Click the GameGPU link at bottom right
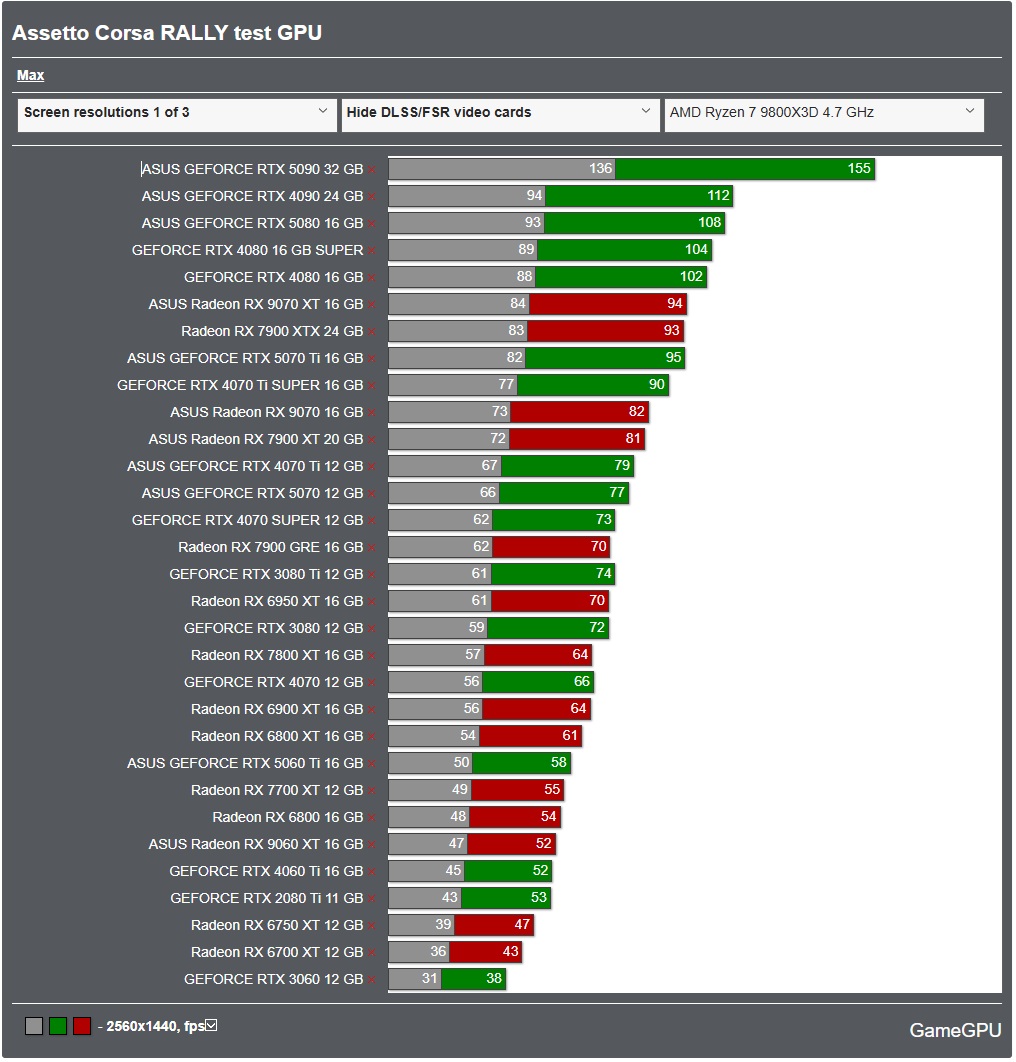Viewport: 1016px width, 1062px height. (955, 1030)
